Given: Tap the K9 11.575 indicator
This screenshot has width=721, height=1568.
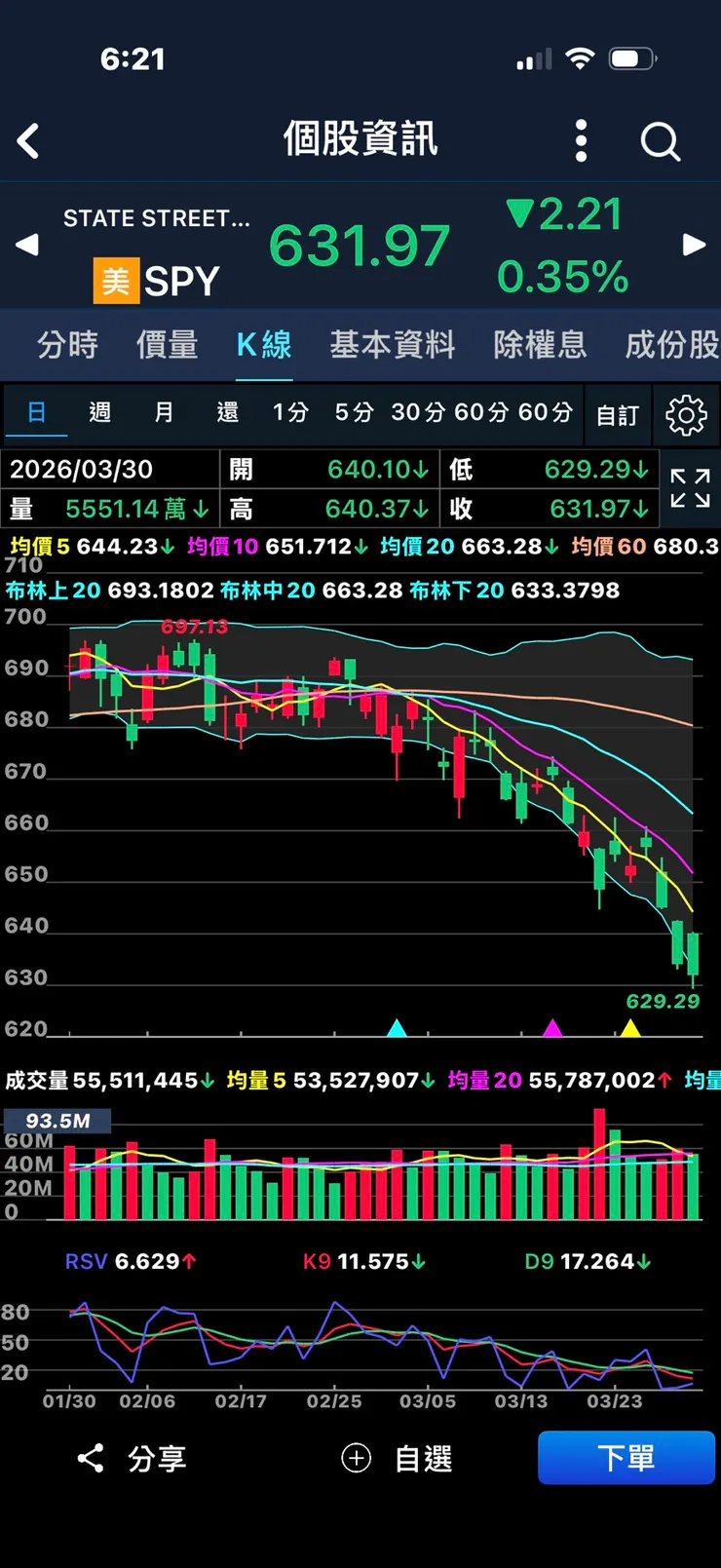Looking at the screenshot, I should click(x=364, y=1262).
